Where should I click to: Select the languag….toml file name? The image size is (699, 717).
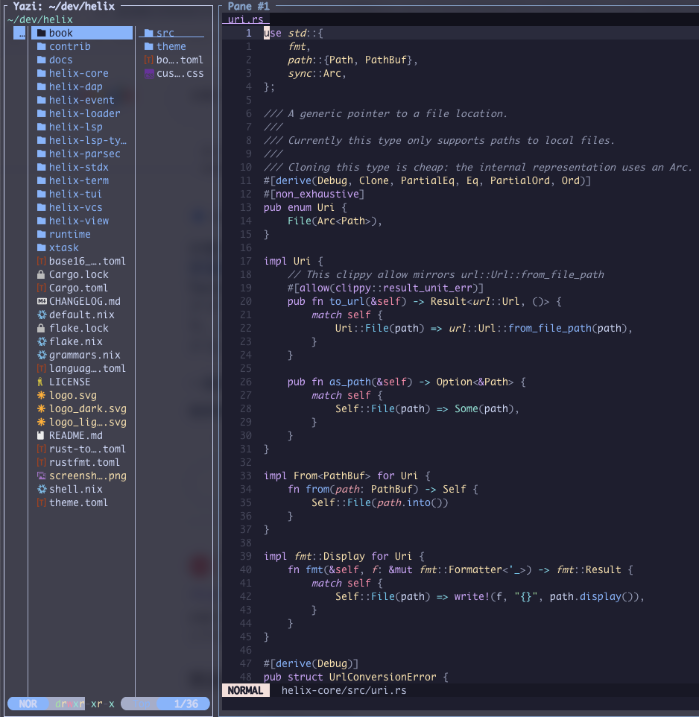(x=87, y=369)
